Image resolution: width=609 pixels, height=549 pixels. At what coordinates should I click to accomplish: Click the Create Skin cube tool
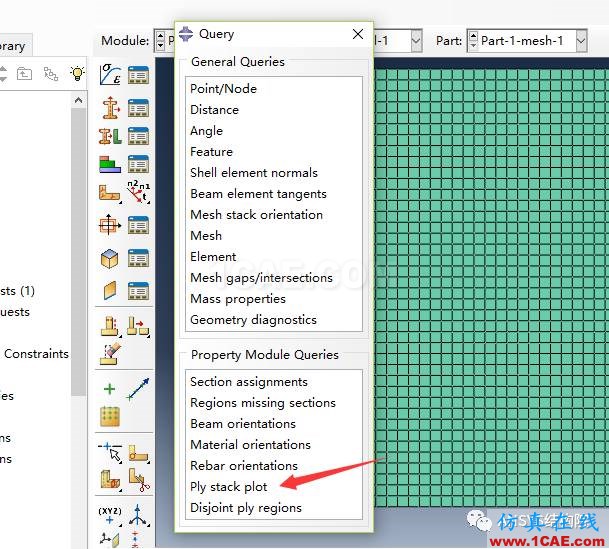pos(110,259)
